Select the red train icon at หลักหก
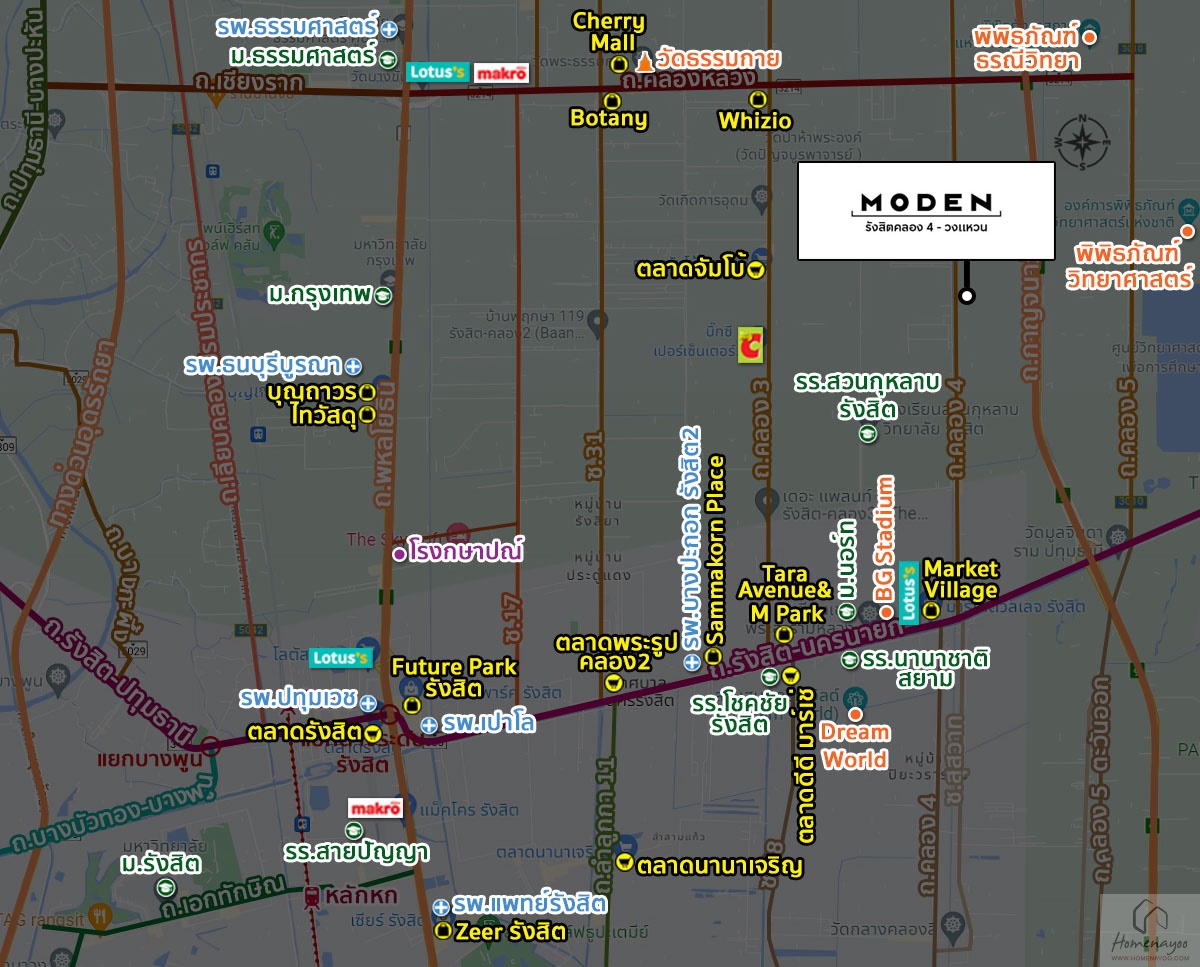 314,895
